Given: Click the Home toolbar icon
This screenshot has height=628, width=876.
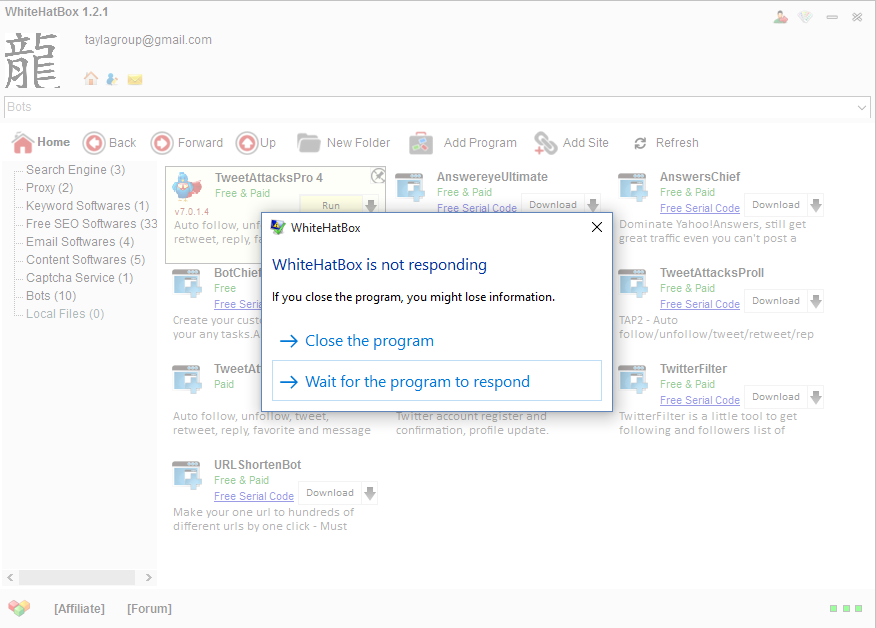Looking at the screenshot, I should [22, 143].
